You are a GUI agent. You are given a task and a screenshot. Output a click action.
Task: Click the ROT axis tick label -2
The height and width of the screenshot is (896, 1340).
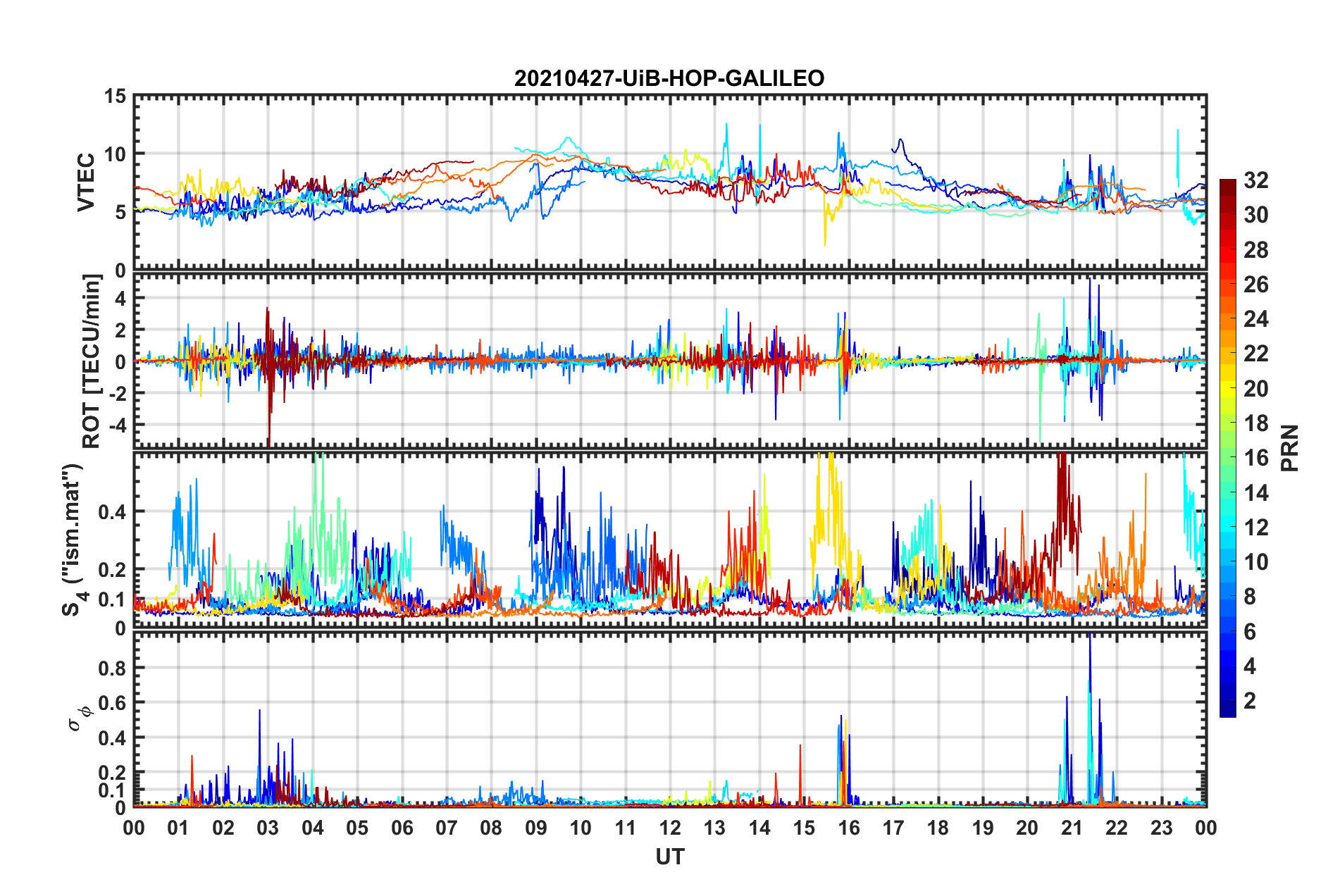pos(117,393)
